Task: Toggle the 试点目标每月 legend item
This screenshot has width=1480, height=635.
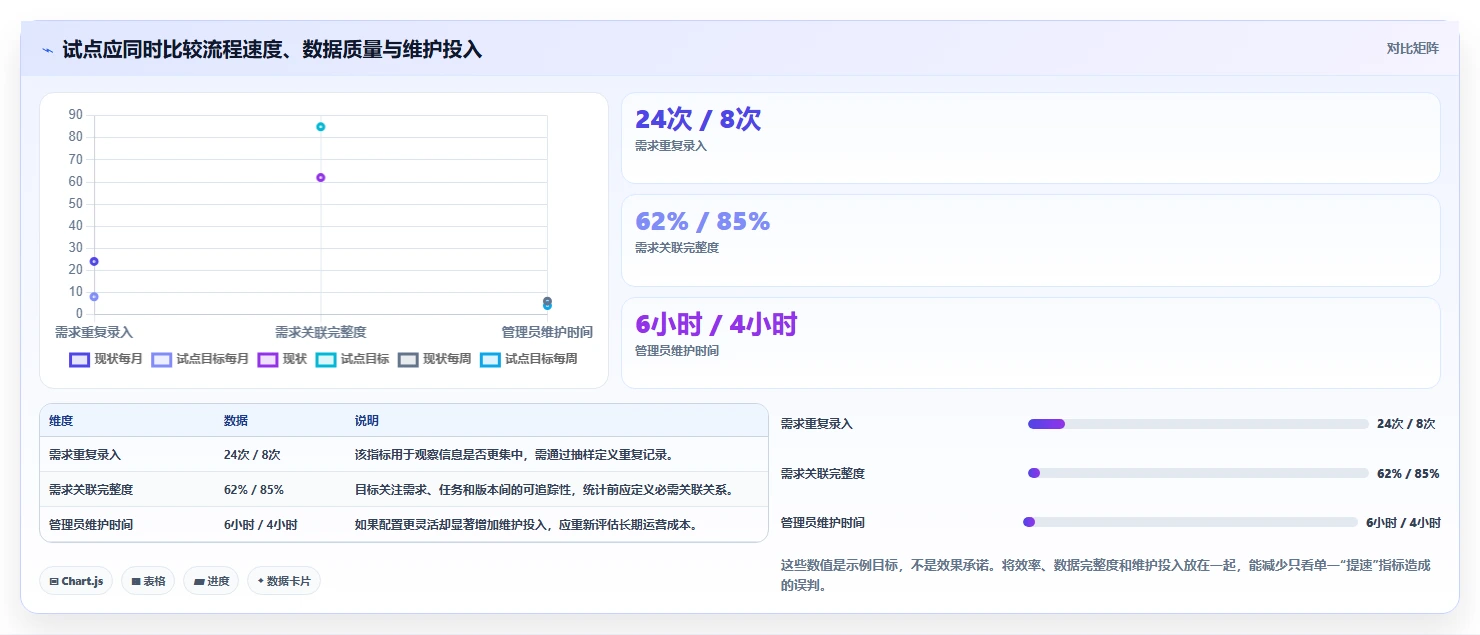Action: (x=200, y=359)
